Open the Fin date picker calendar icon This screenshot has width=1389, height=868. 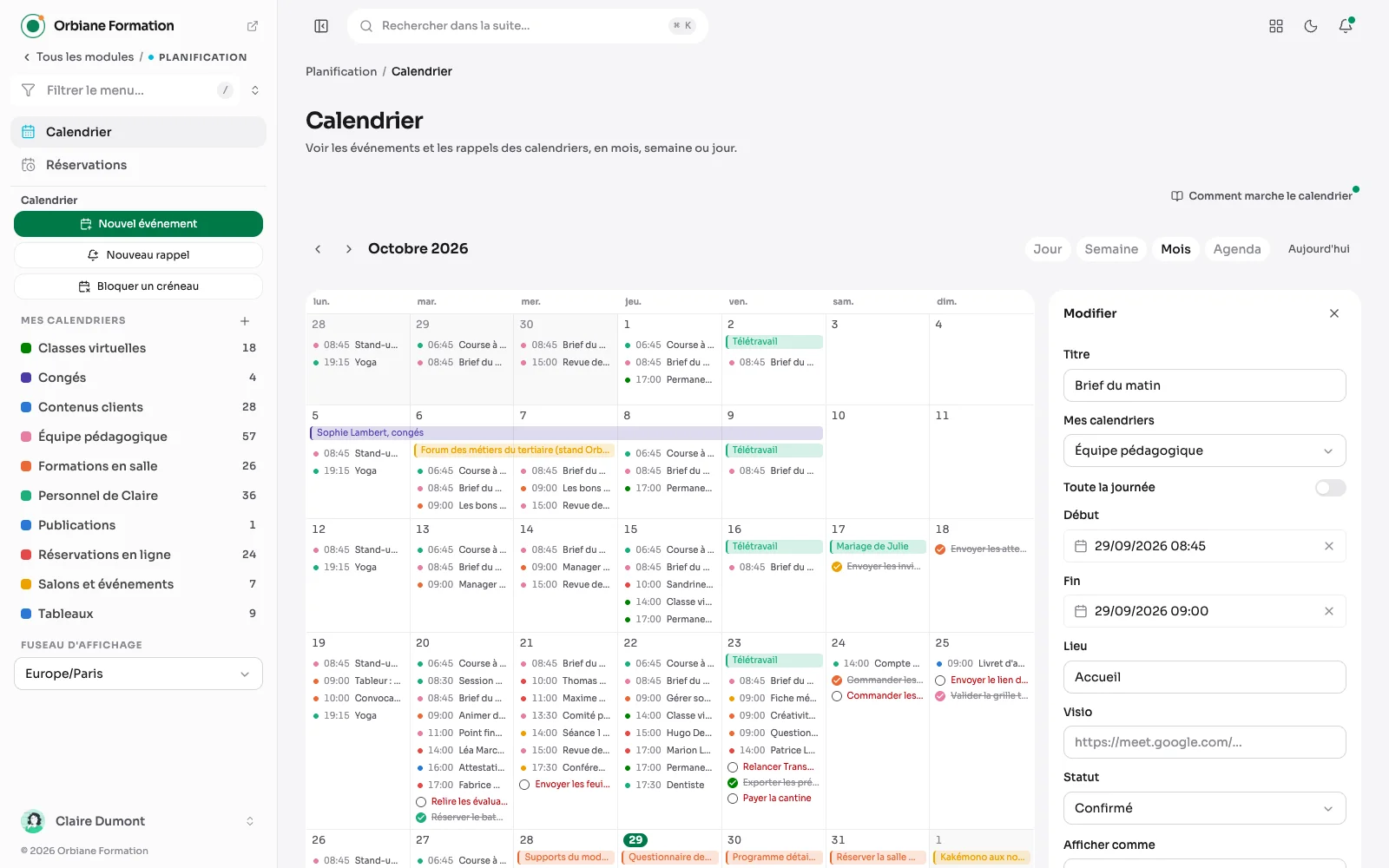click(1081, 611)
